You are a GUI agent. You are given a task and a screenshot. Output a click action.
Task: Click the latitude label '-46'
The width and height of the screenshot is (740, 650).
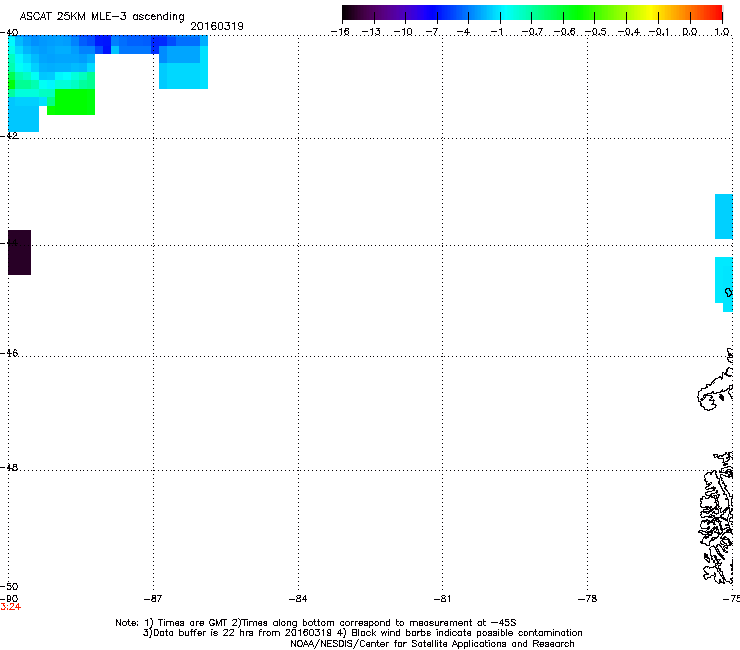[x=9, y=353]
